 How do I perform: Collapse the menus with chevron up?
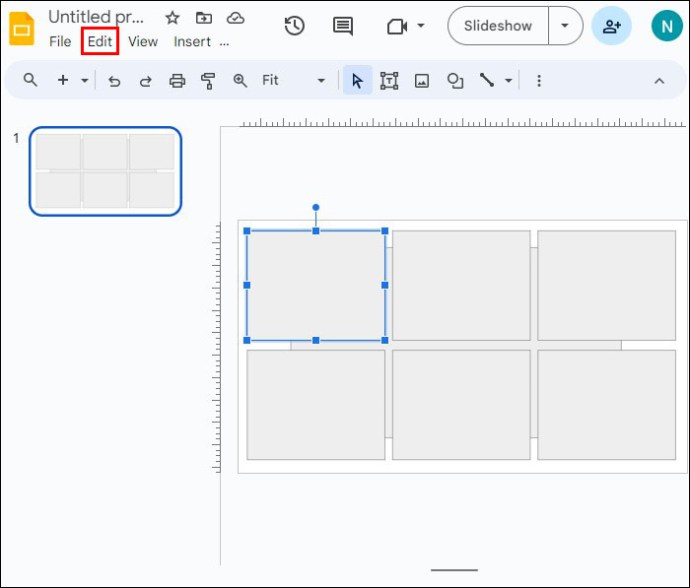pyautogui.click(x=659, y=81)
